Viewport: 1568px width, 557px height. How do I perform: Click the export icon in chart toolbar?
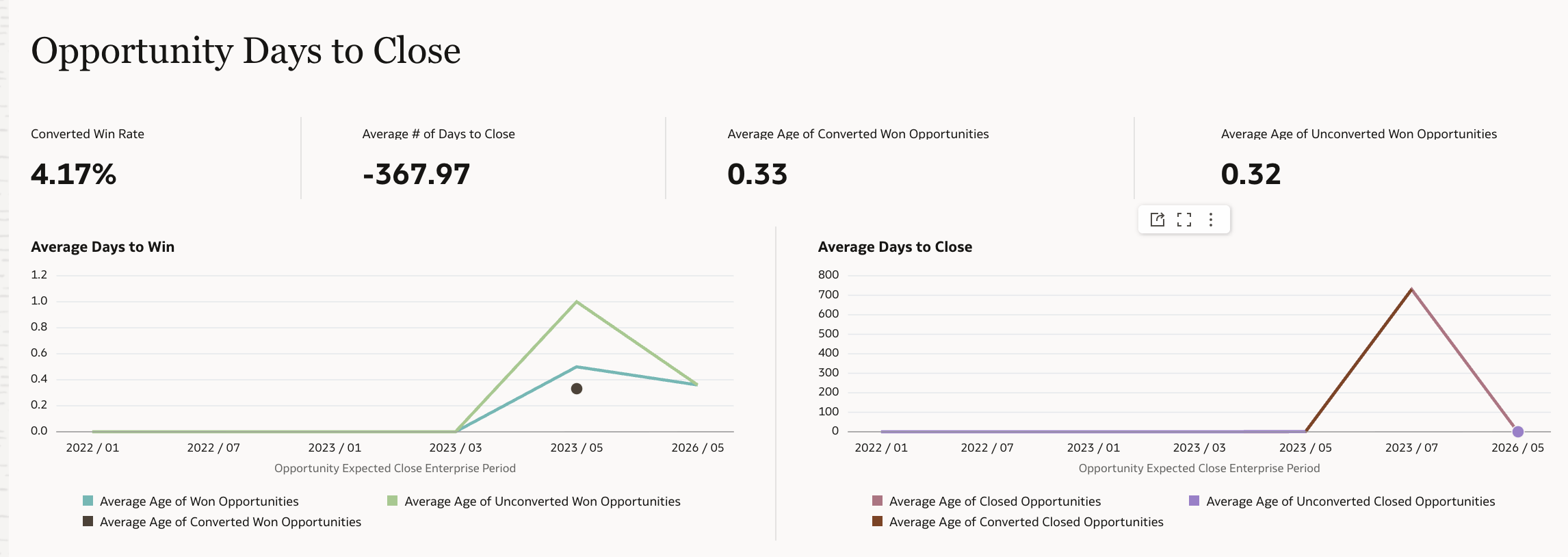(x=1158, y=220)
